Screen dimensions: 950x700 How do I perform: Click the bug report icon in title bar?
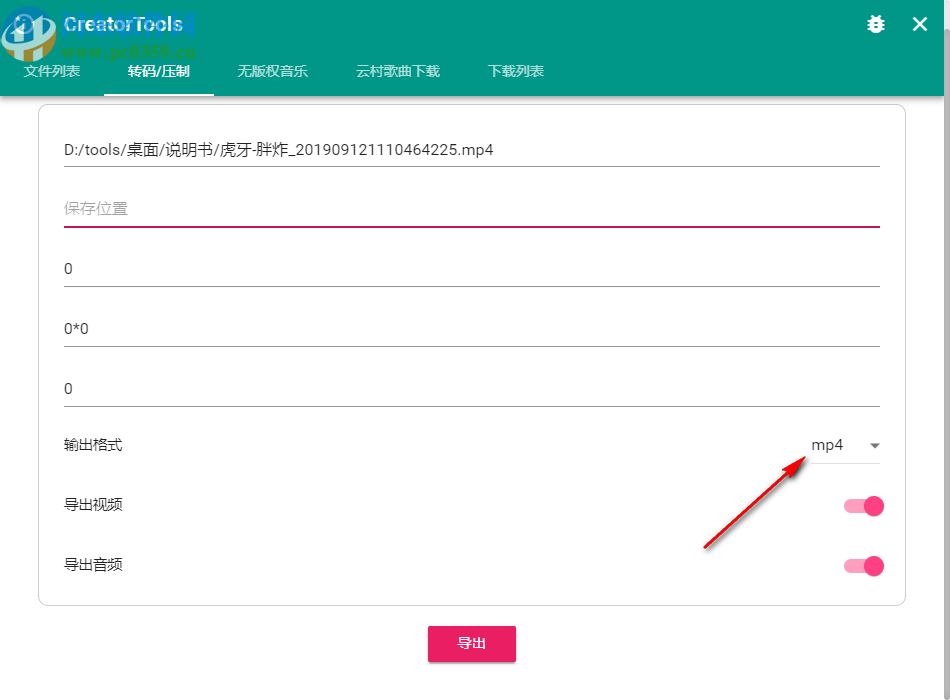pyautogui.click(x=875, y=24)
